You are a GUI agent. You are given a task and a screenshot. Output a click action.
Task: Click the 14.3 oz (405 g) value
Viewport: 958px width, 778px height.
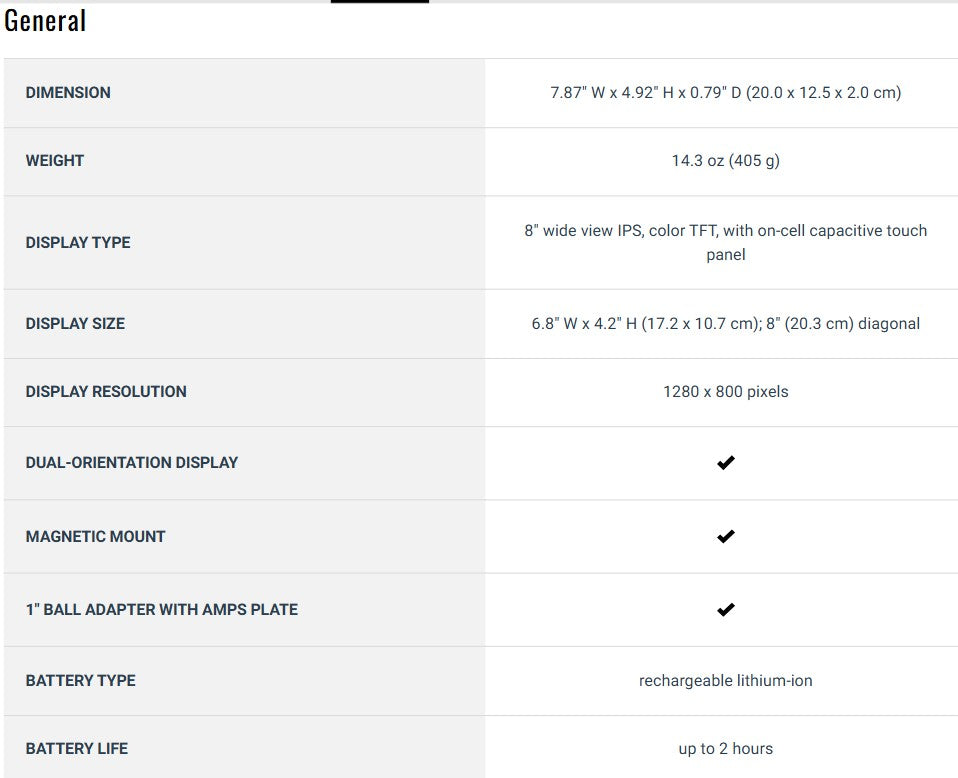725,161
